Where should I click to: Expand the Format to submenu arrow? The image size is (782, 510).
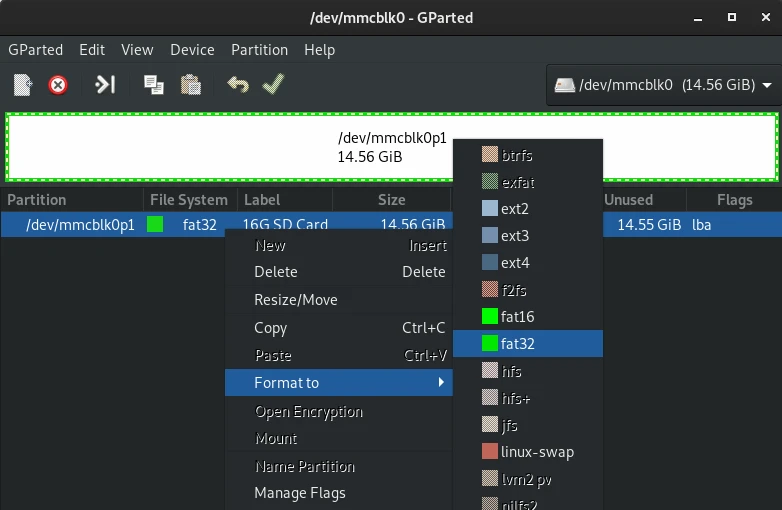pyautogui.click(x=441, y=382)
